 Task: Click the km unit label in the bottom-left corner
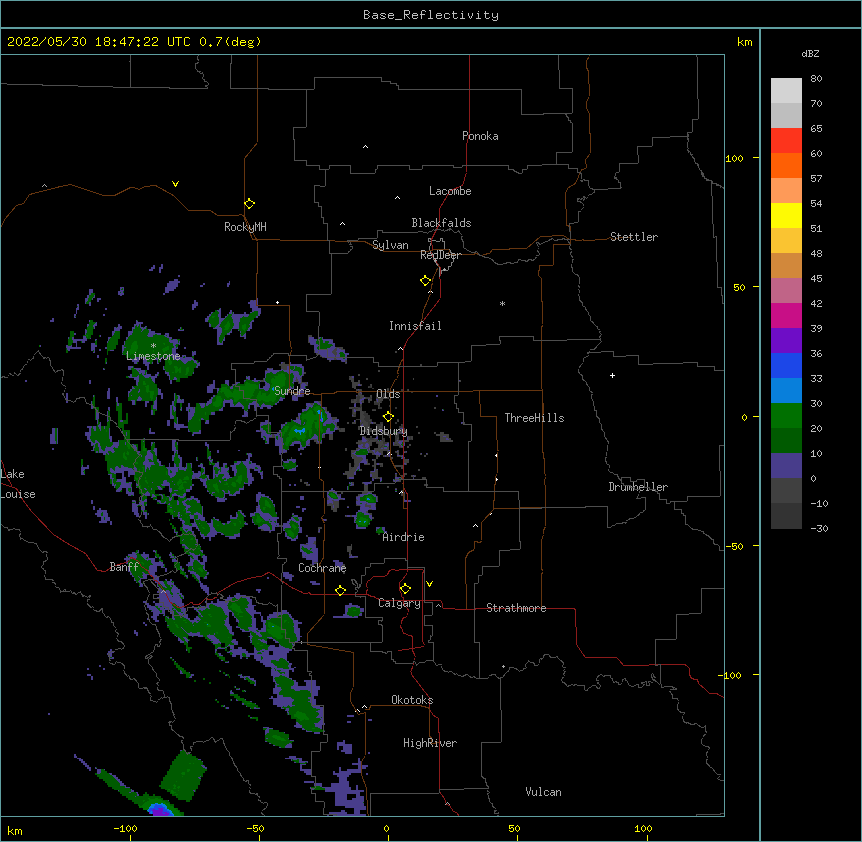[x=15, y=830]
